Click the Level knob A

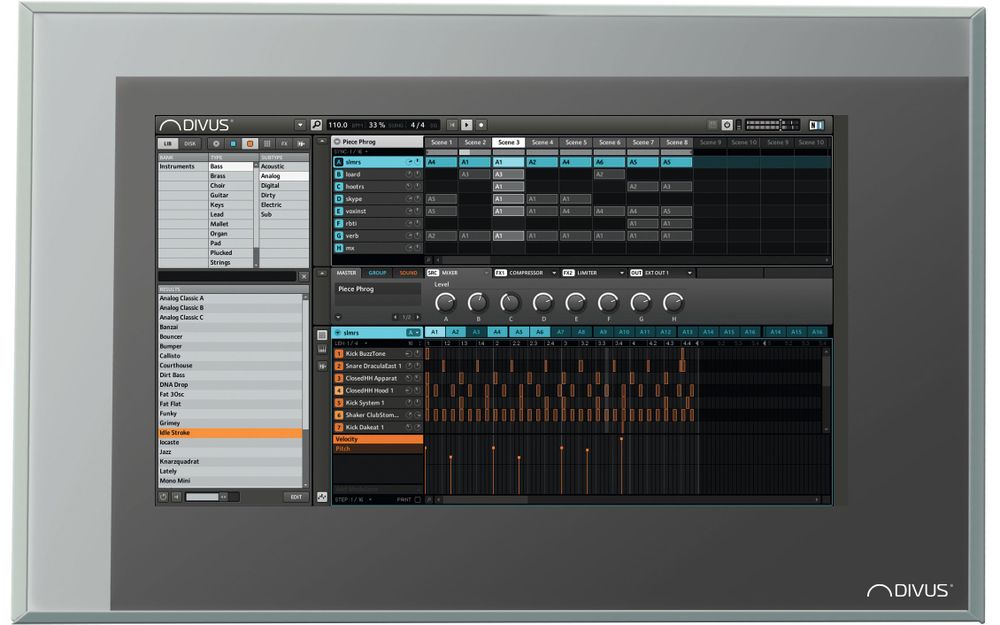tap(445, 302)
